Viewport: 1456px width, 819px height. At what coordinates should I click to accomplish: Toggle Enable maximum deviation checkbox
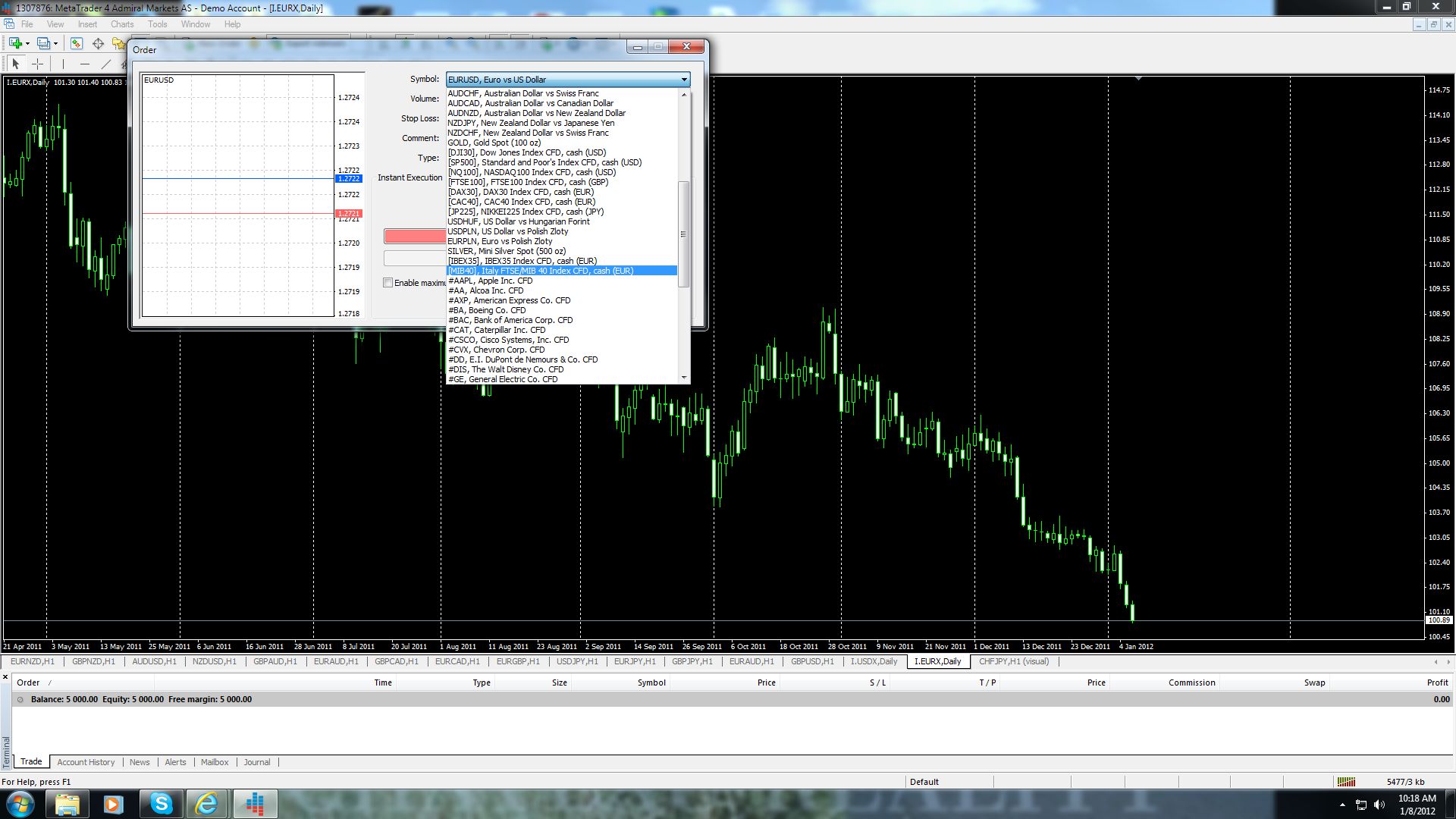tap(388, 283)
